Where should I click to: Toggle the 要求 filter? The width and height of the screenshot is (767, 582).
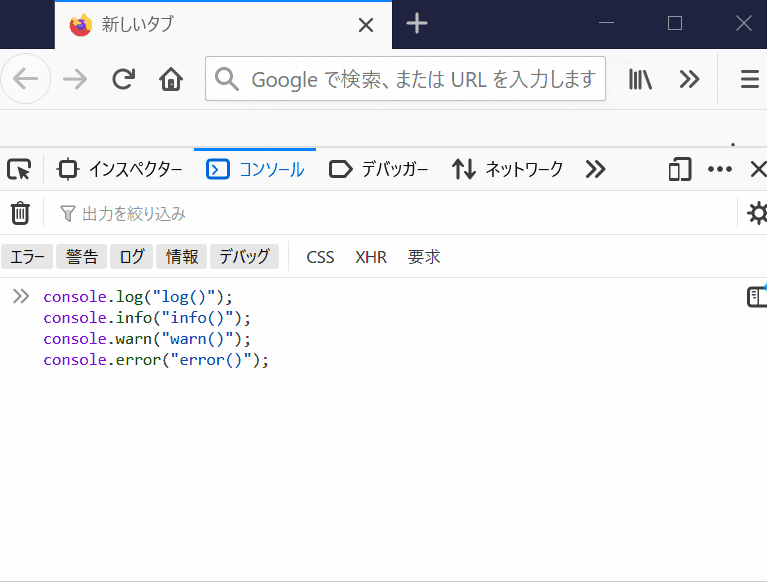pyautogui.click(x=424, y=257)
